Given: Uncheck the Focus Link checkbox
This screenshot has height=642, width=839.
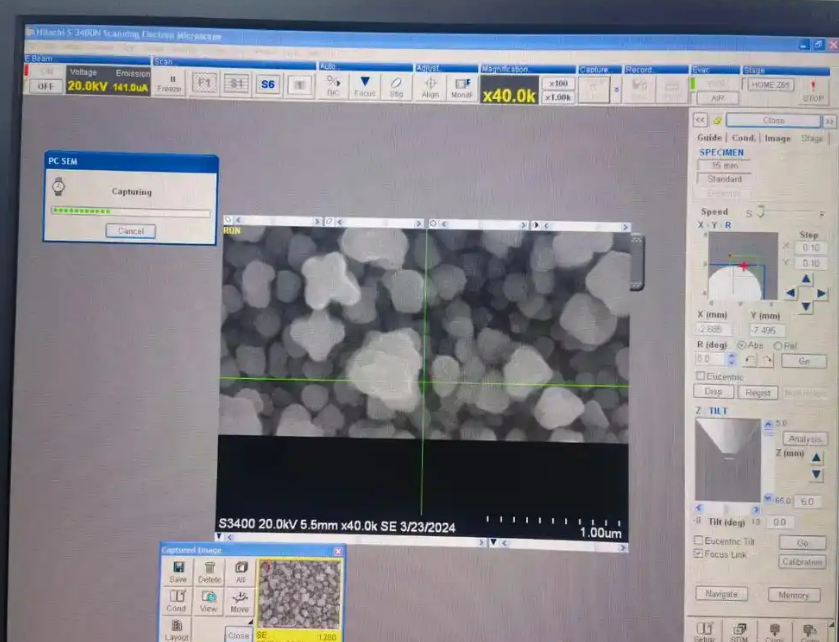Looking at the screenshot, I should click(x=699, y=553).
